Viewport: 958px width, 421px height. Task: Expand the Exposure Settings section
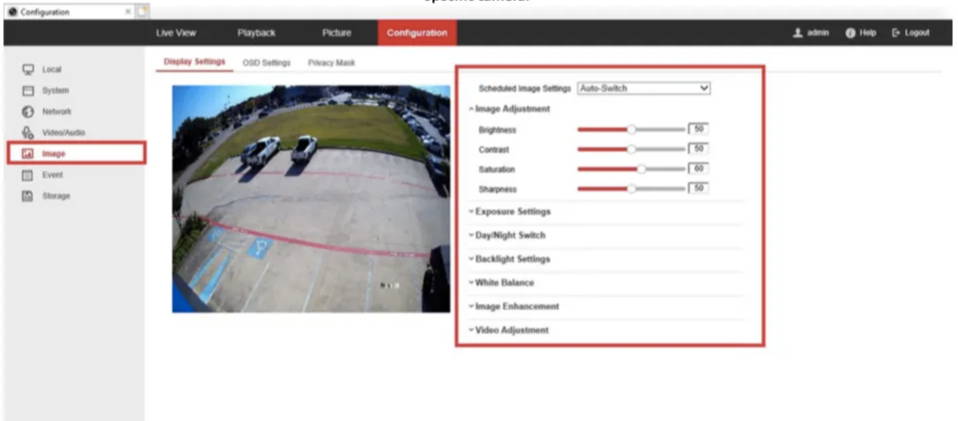[510, 211]
